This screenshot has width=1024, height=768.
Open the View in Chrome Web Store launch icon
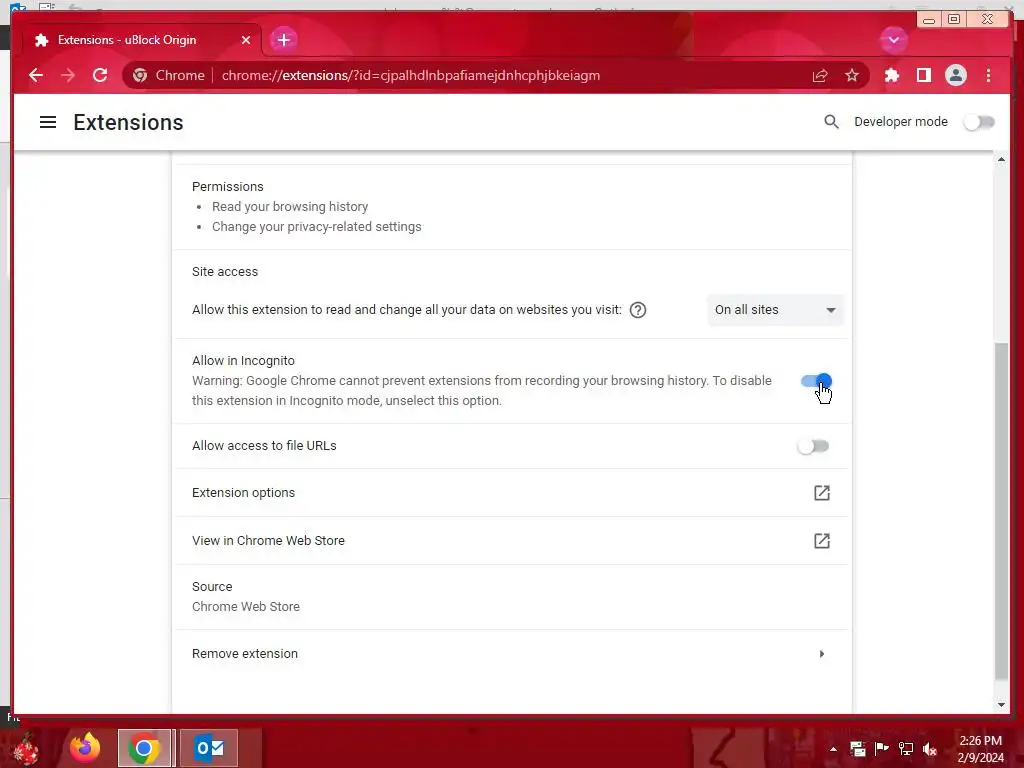pos(822,541)
